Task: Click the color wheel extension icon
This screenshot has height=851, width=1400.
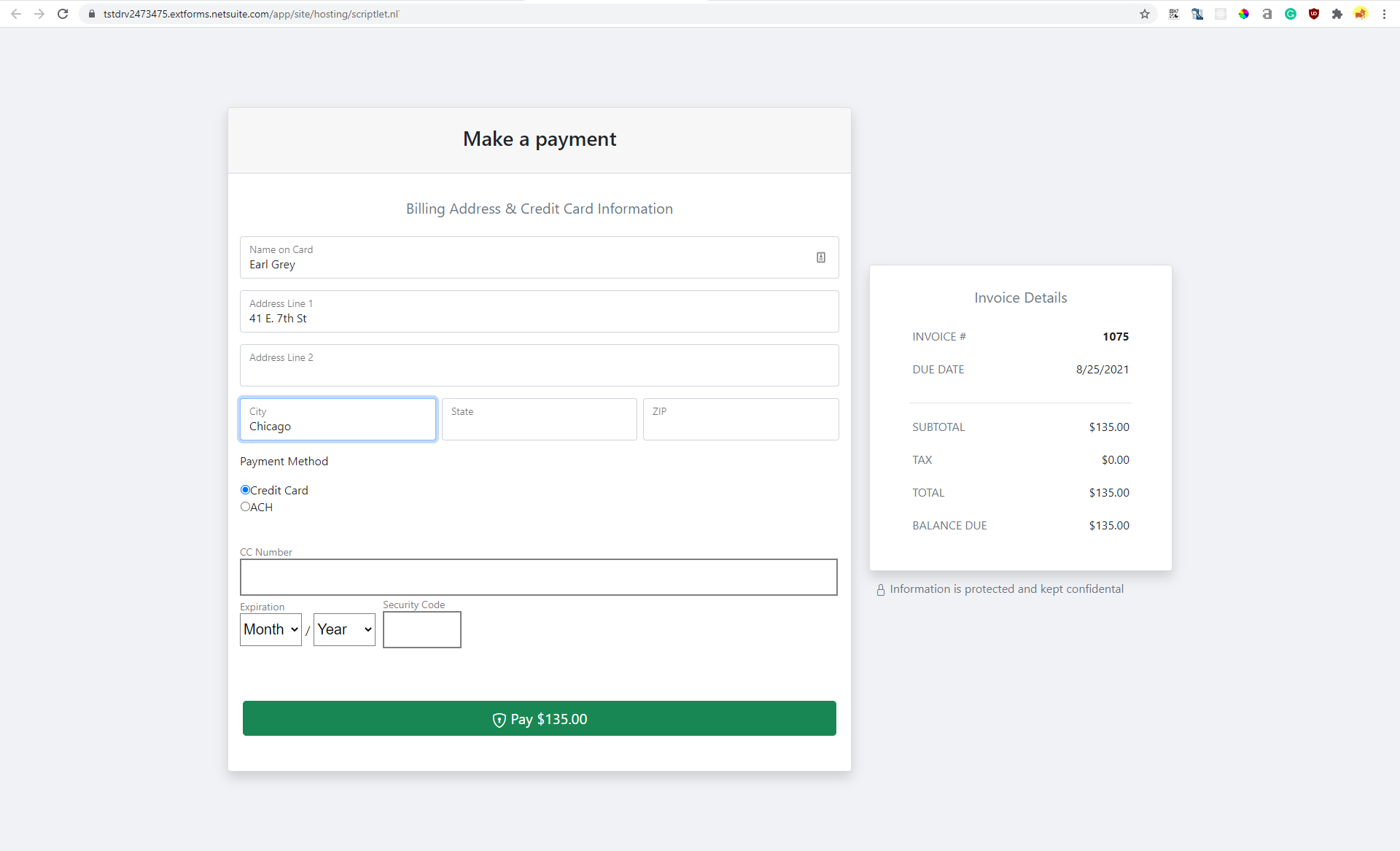Action: (1245, 14)
